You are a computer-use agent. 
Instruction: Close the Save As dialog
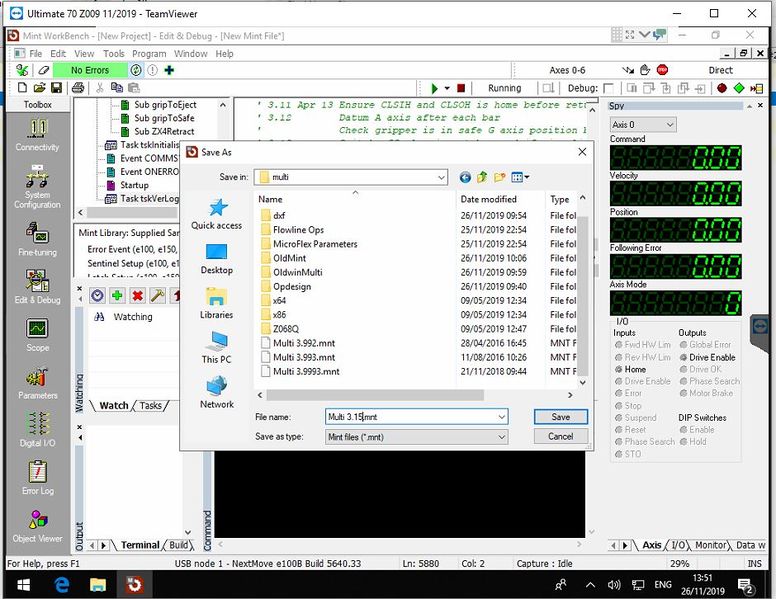pos(582,152)
